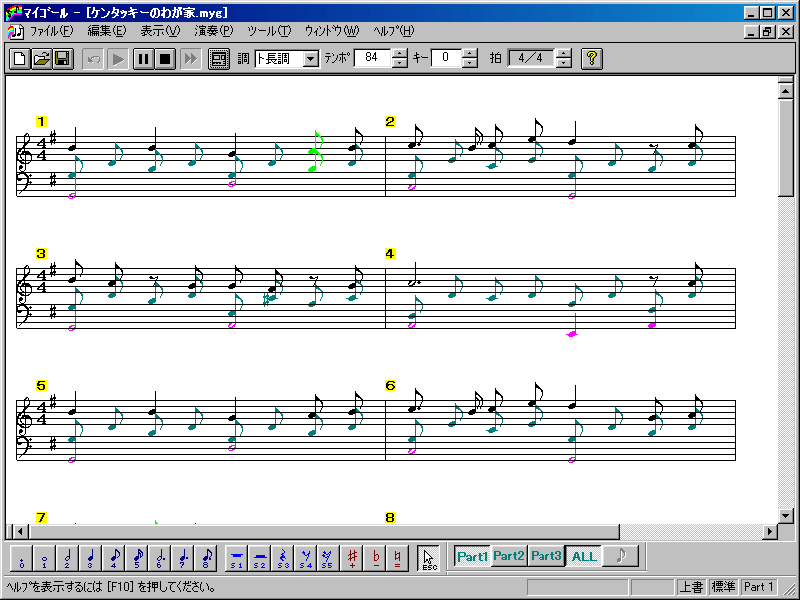Select the sharp accidental tool
The image size is (800, 600).
tap(352, 558)
